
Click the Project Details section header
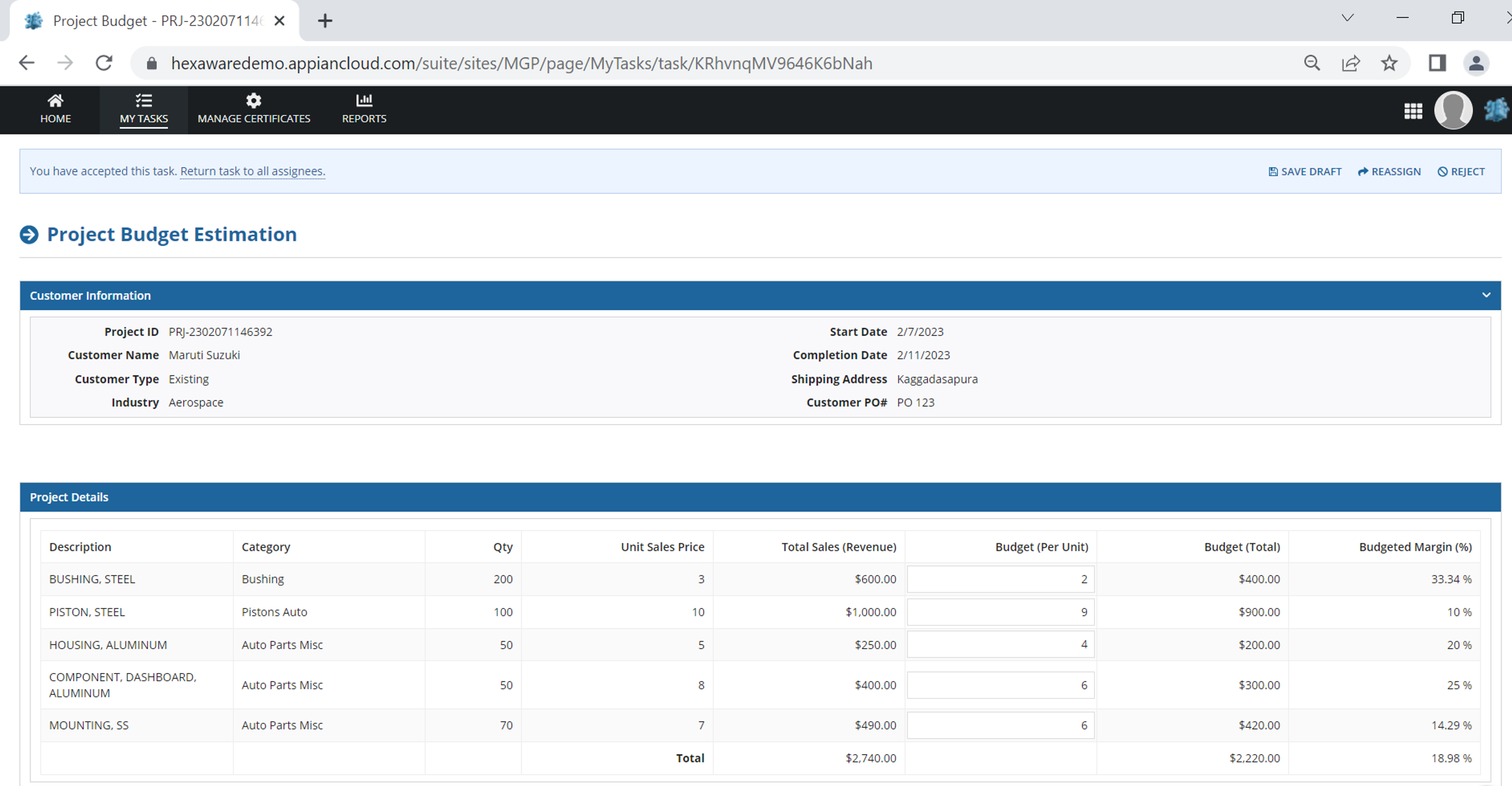[x=760, y=497]
